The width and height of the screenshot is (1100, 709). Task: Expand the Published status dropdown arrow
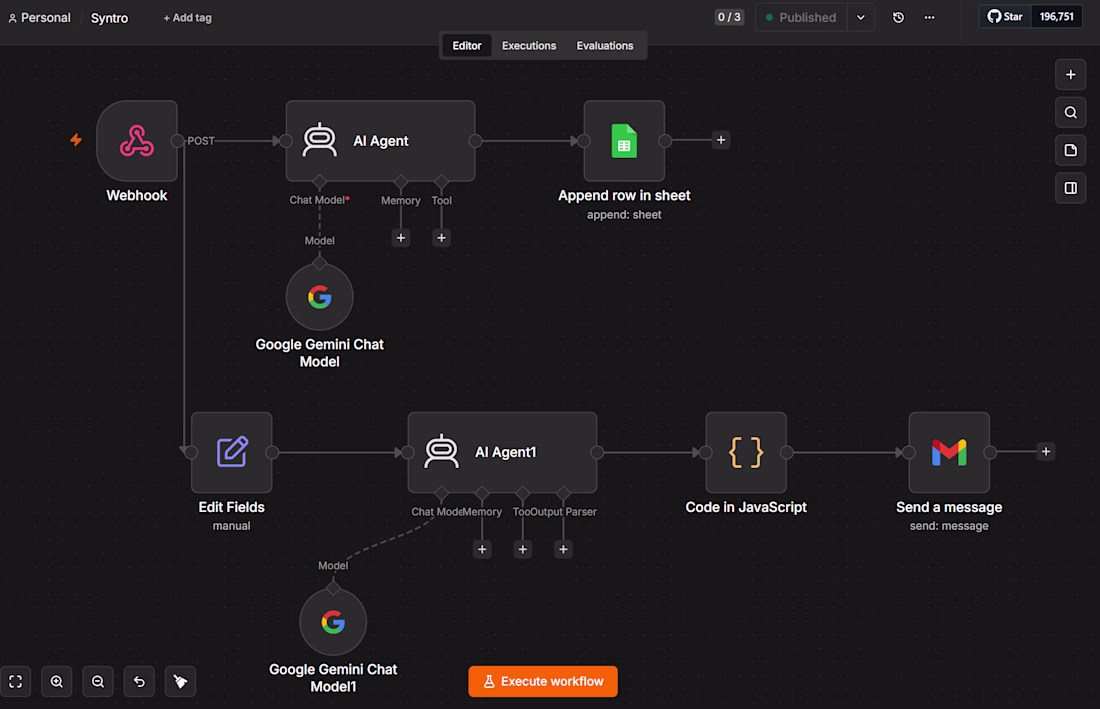pos(861,18)
